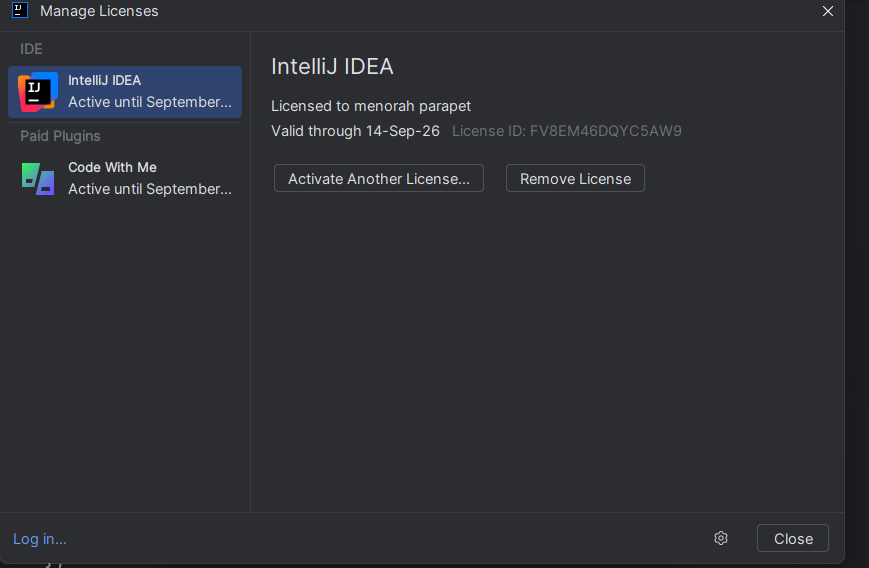Click Remove License button
This screenshot has width=869, height=568.
pos(575,178)
